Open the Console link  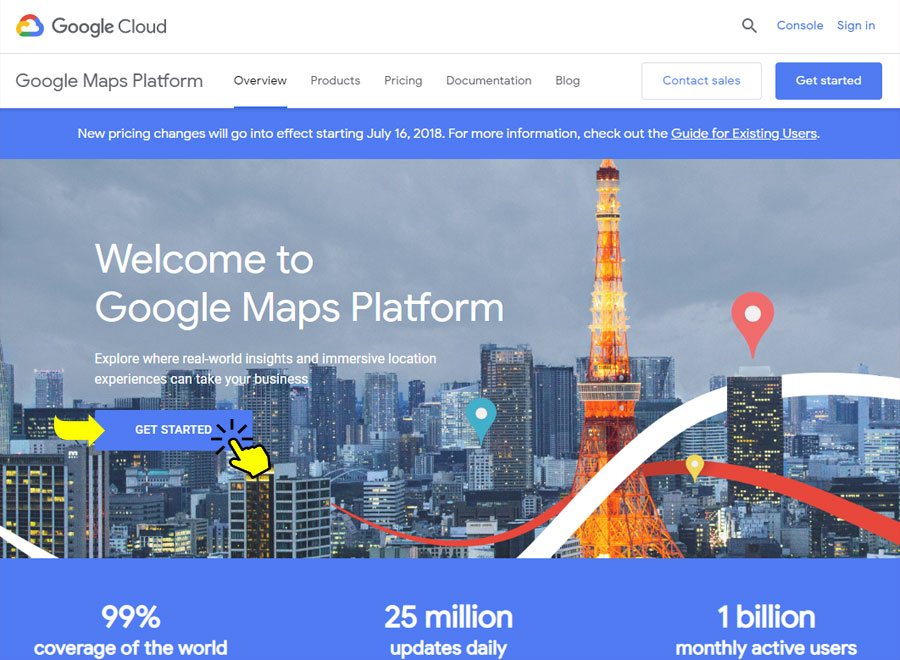(x=800, y=26)
